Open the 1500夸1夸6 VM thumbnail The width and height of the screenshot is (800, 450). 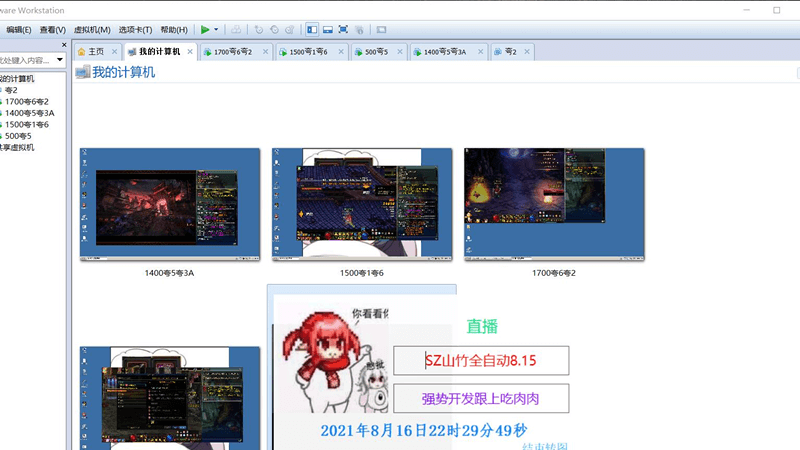[362, 204]
